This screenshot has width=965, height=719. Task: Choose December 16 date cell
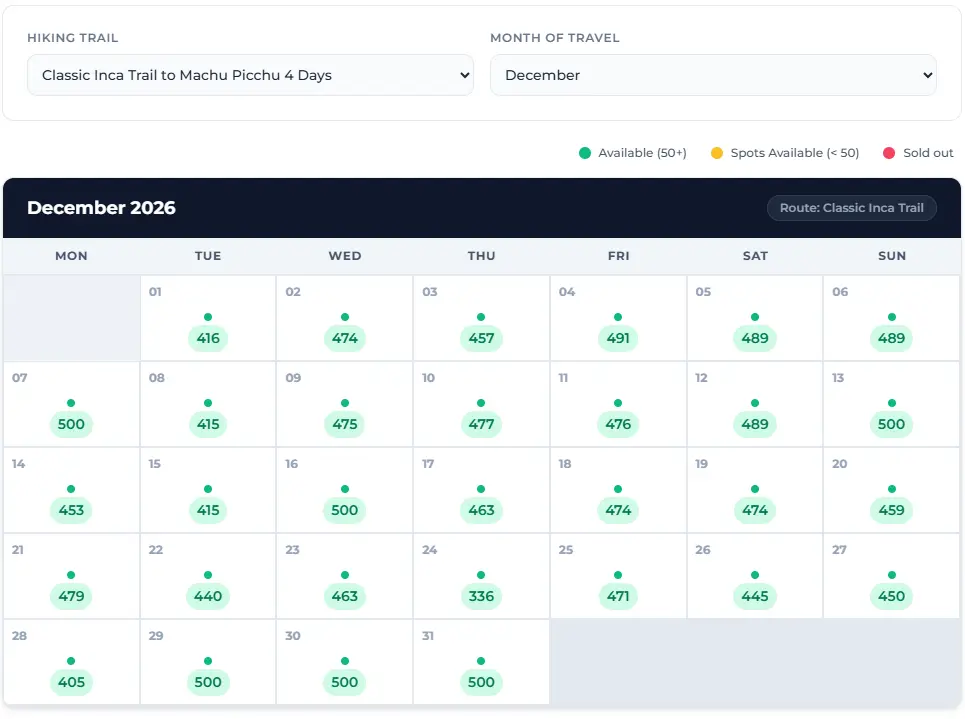click(x=345, y=490)
